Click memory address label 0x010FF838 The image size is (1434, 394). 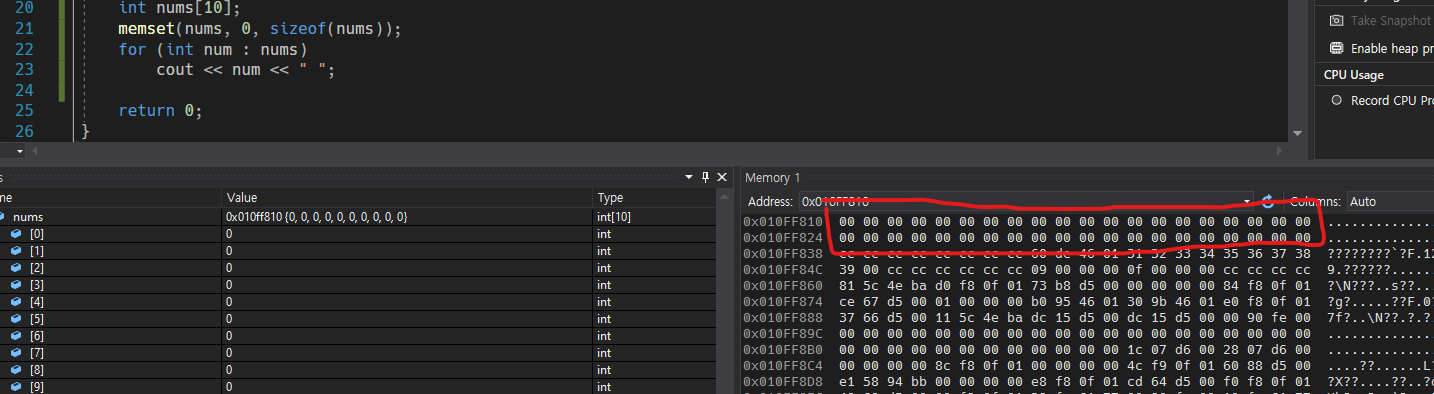click(x=782, y=254)
